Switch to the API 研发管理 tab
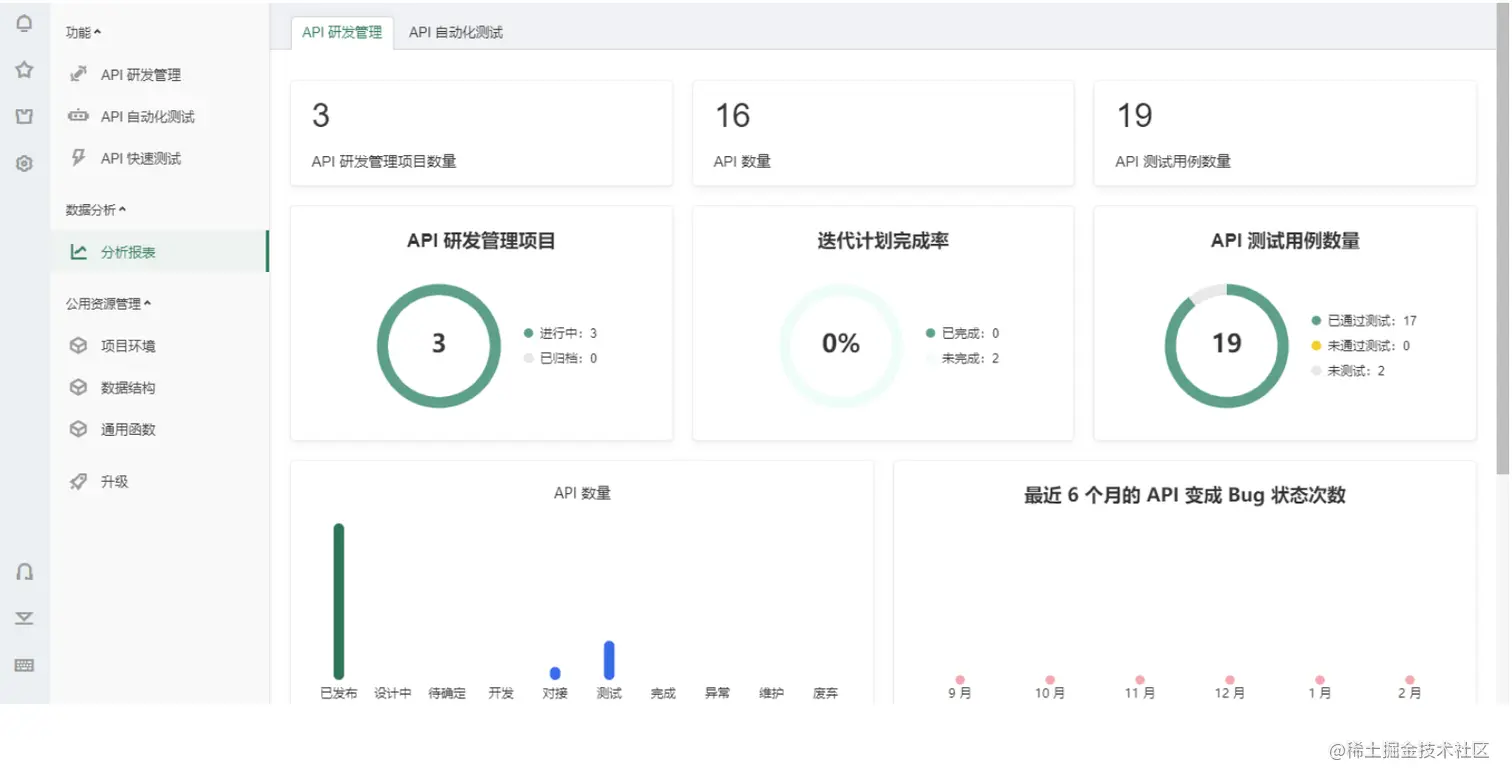The image size is (1512, 783). pos(342,33)
